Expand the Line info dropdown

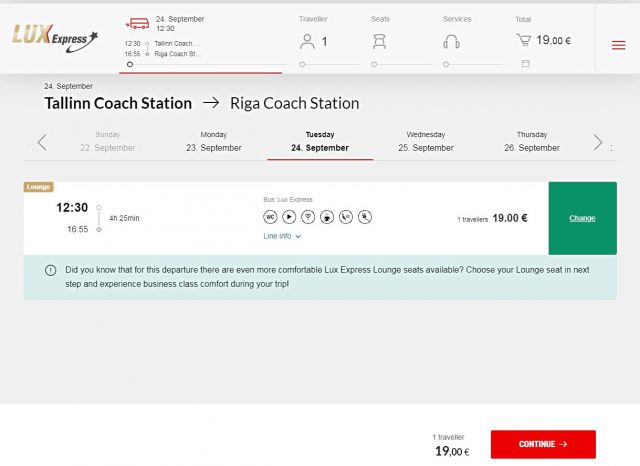282,236
